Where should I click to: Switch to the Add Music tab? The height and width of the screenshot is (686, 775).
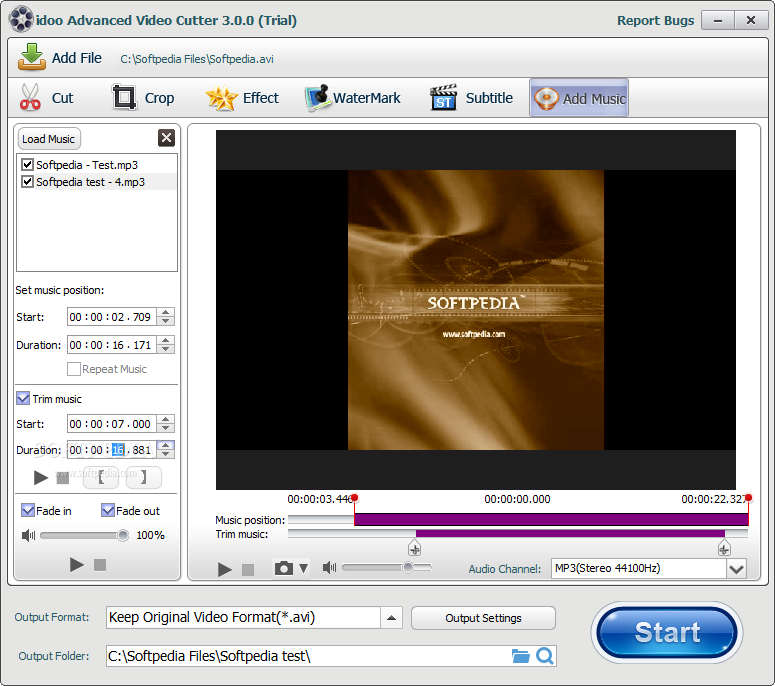click(x=579, y=98)
